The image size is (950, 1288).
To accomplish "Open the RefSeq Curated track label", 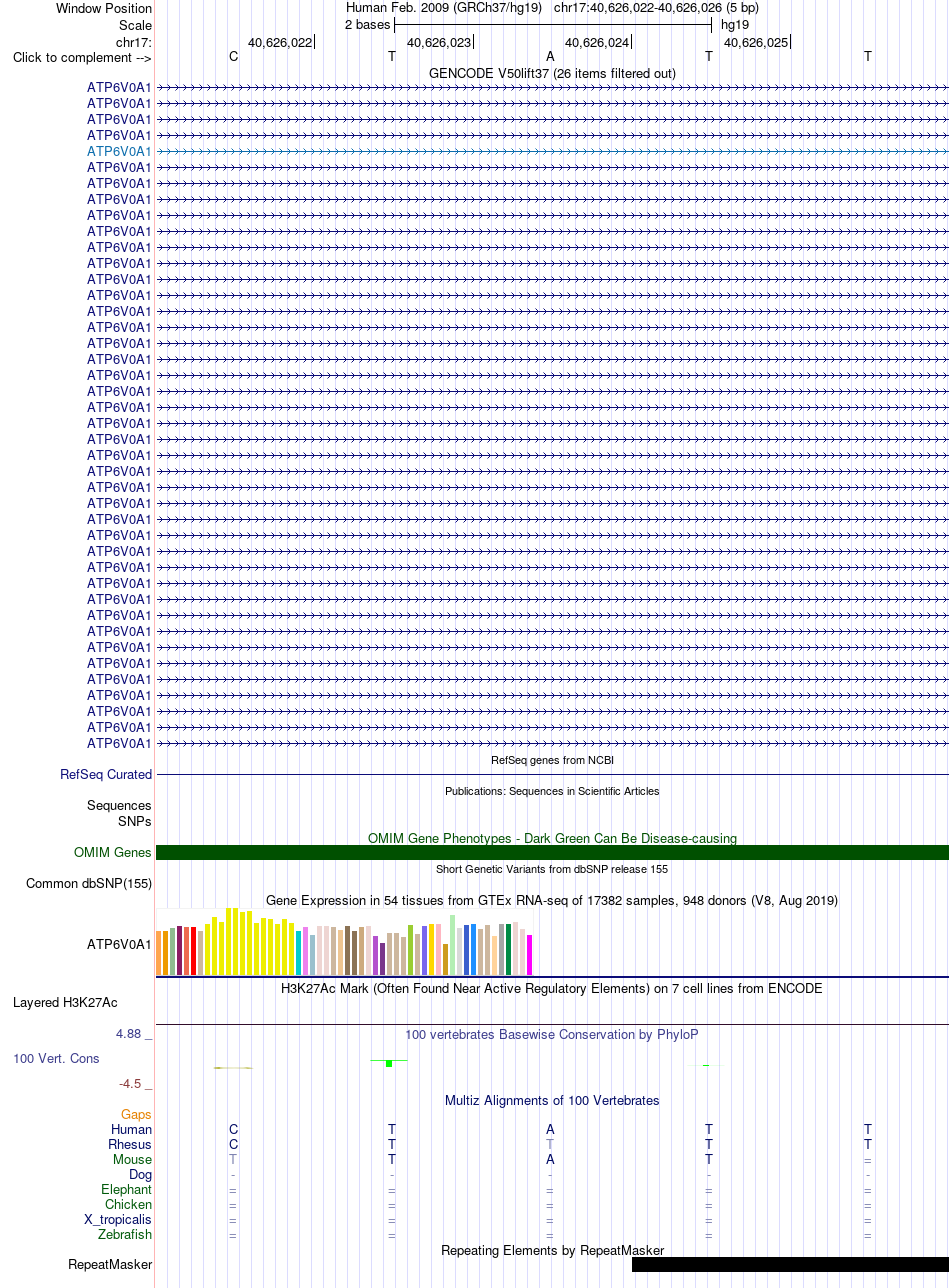I will pos(106,775).
